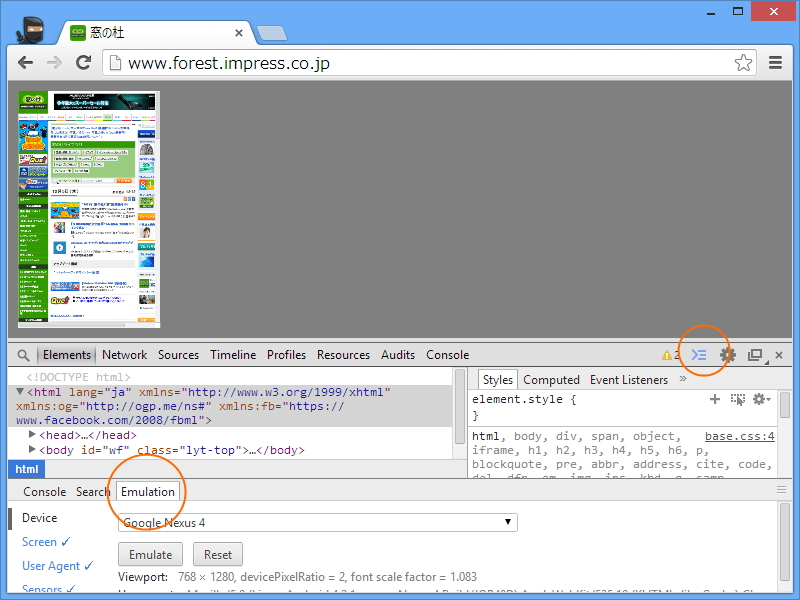Viewport: 800px width, 600px height.
Task: Expand the head element node
Action: point(32,435)
